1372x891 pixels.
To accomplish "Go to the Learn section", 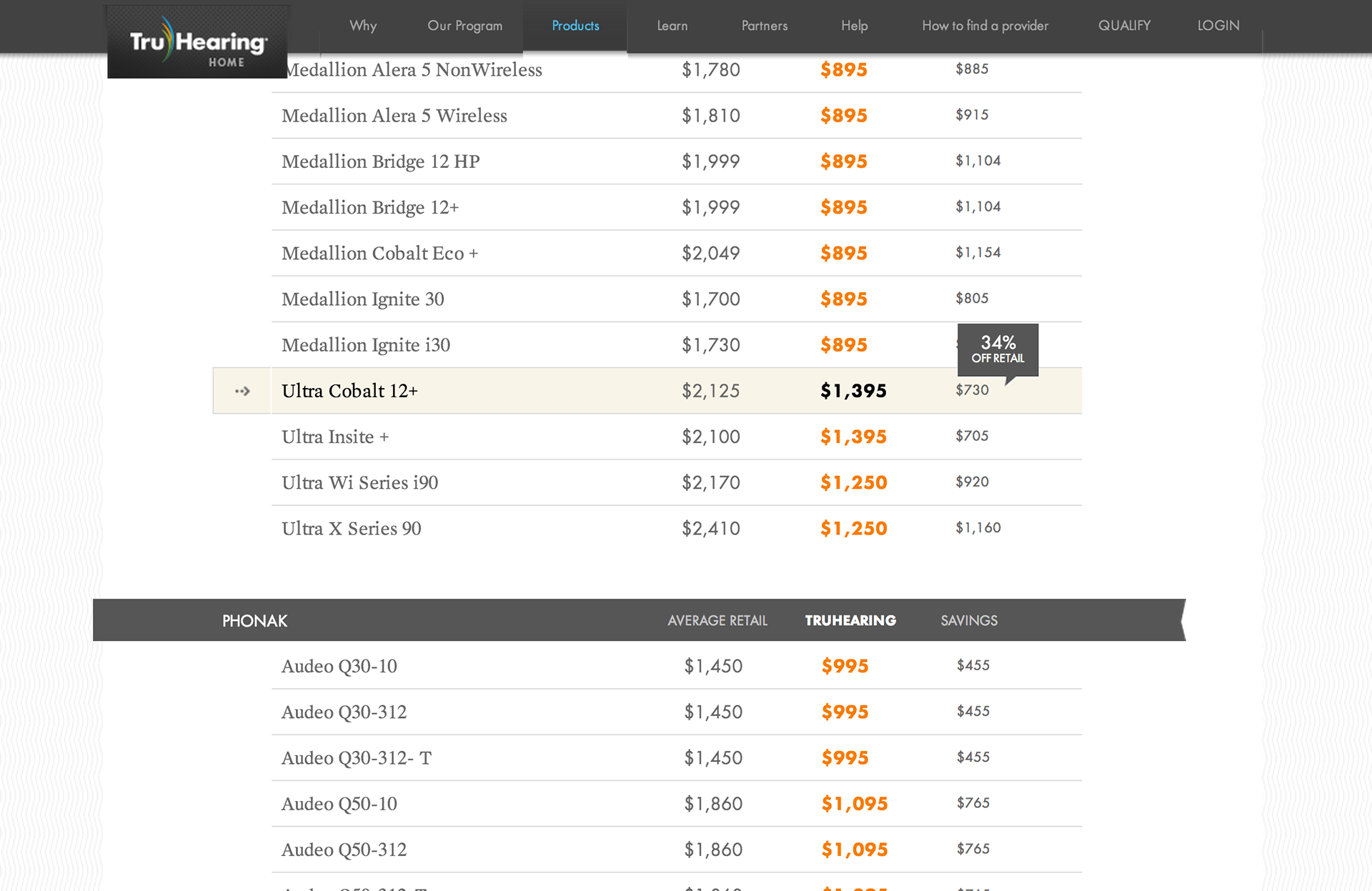I will tap(672, 26).
